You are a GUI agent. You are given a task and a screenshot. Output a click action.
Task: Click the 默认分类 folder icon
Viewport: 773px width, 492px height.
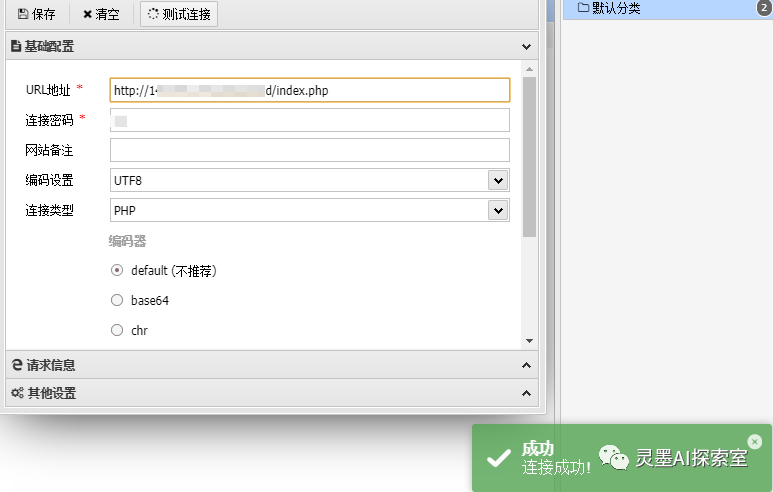583,9
